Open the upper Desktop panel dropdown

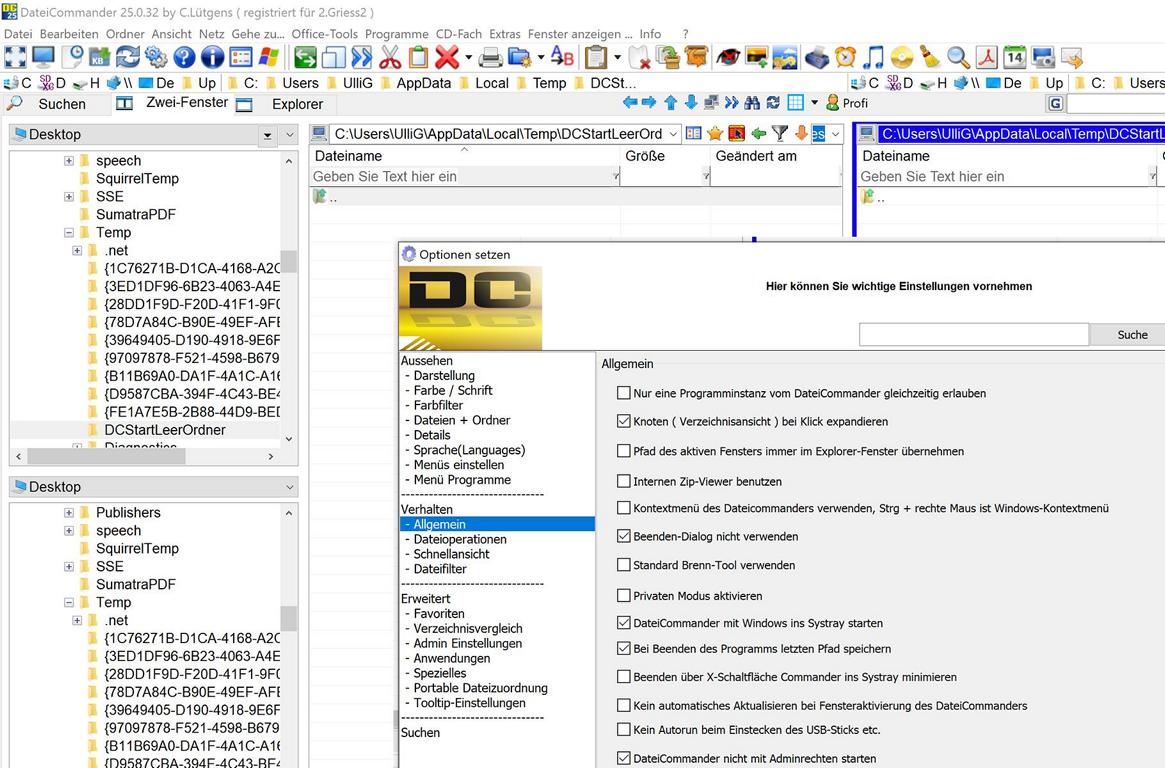pyautogui.click(x=267, y=135)
